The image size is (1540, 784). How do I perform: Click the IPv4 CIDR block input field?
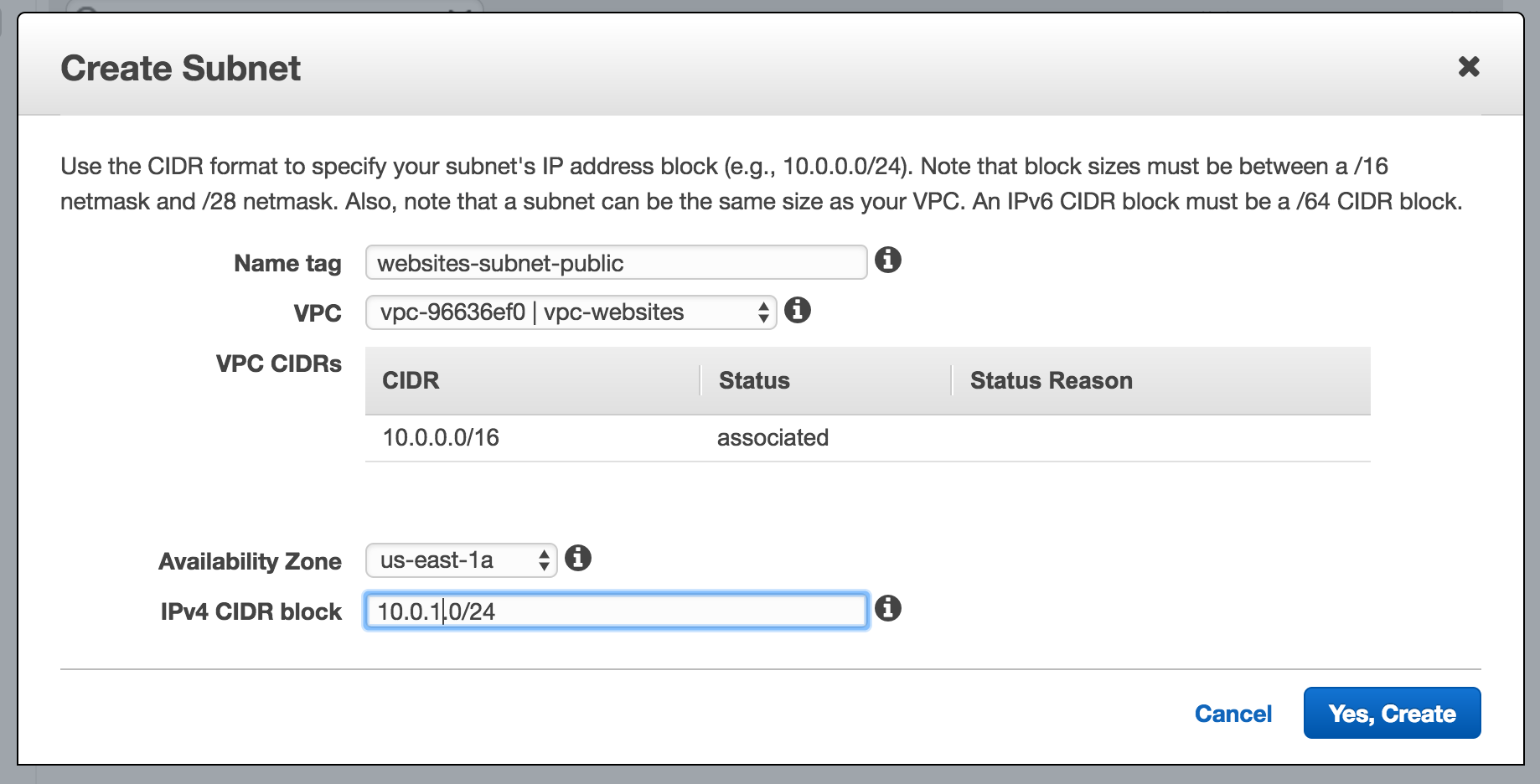(x=614, y=611)
